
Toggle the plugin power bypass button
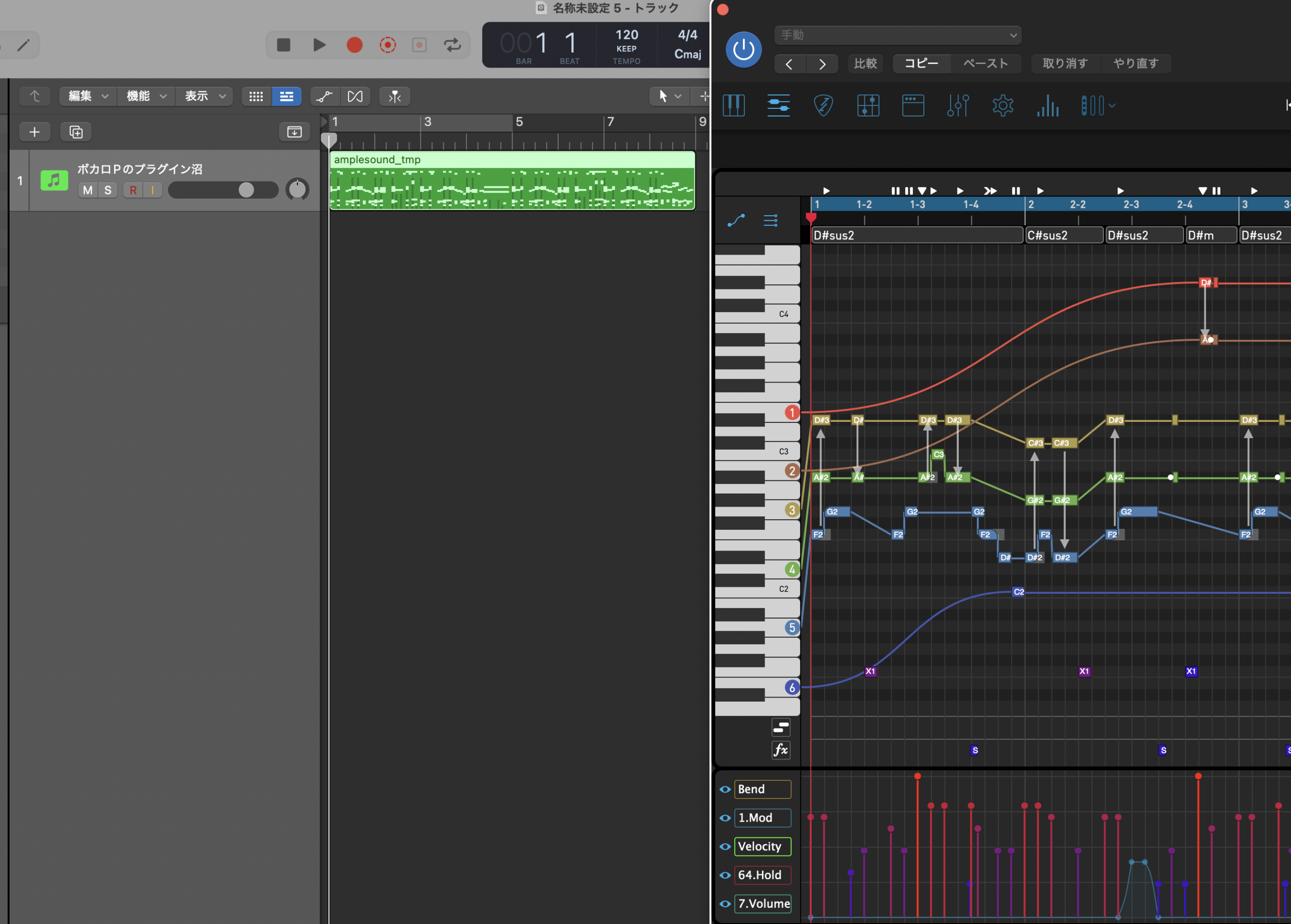[x=743, y=49]
